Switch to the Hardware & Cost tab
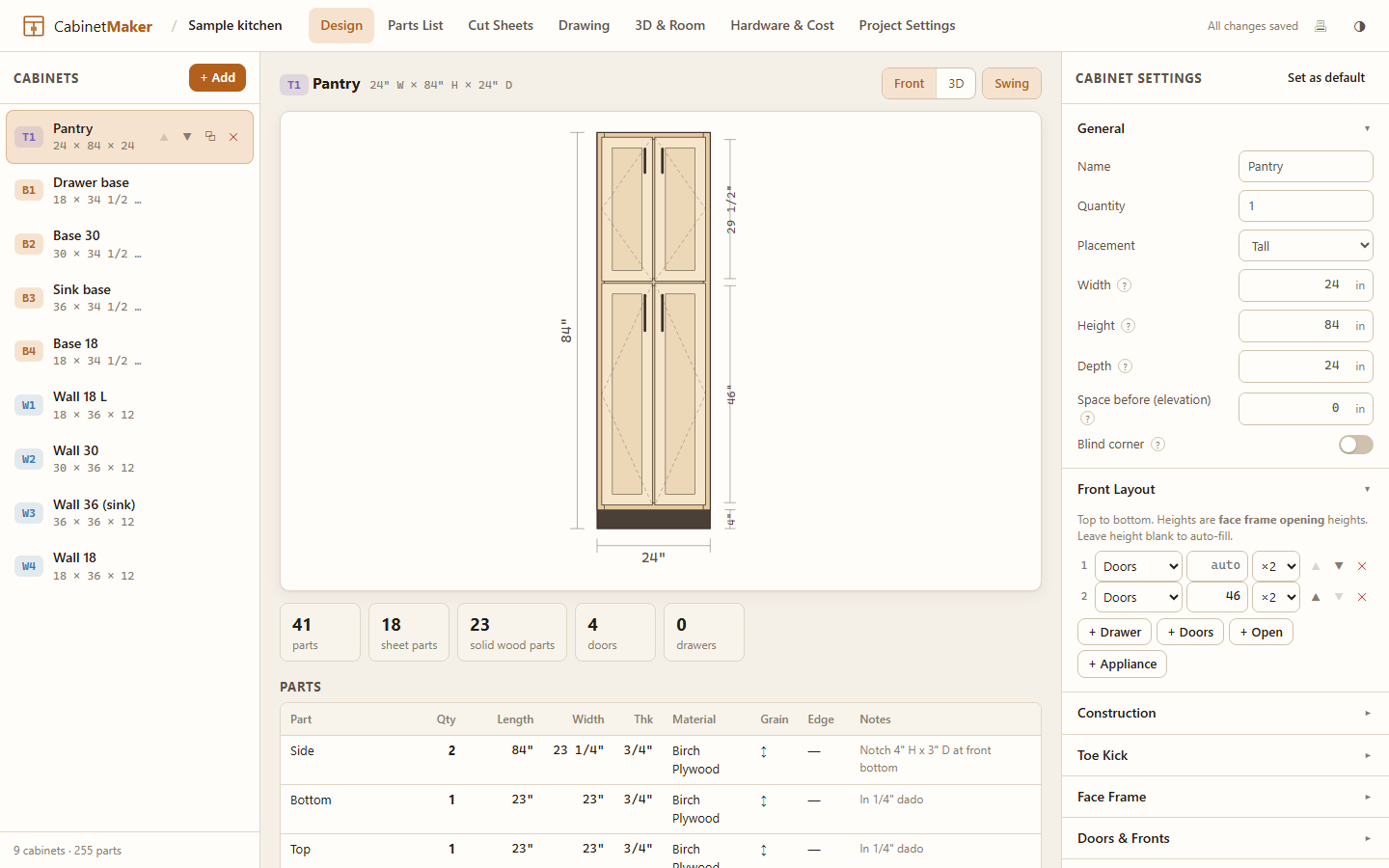 782,26
